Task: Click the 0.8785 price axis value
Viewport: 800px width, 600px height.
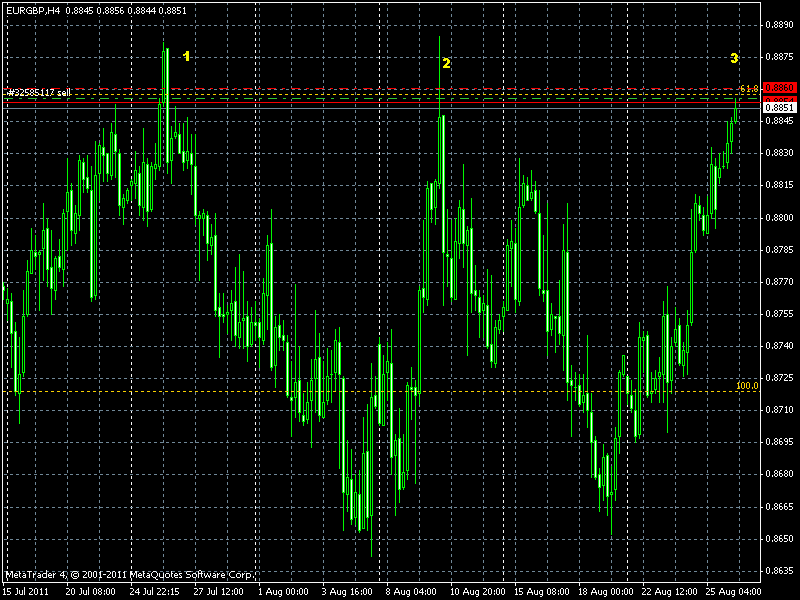Action: pos(780,249)
